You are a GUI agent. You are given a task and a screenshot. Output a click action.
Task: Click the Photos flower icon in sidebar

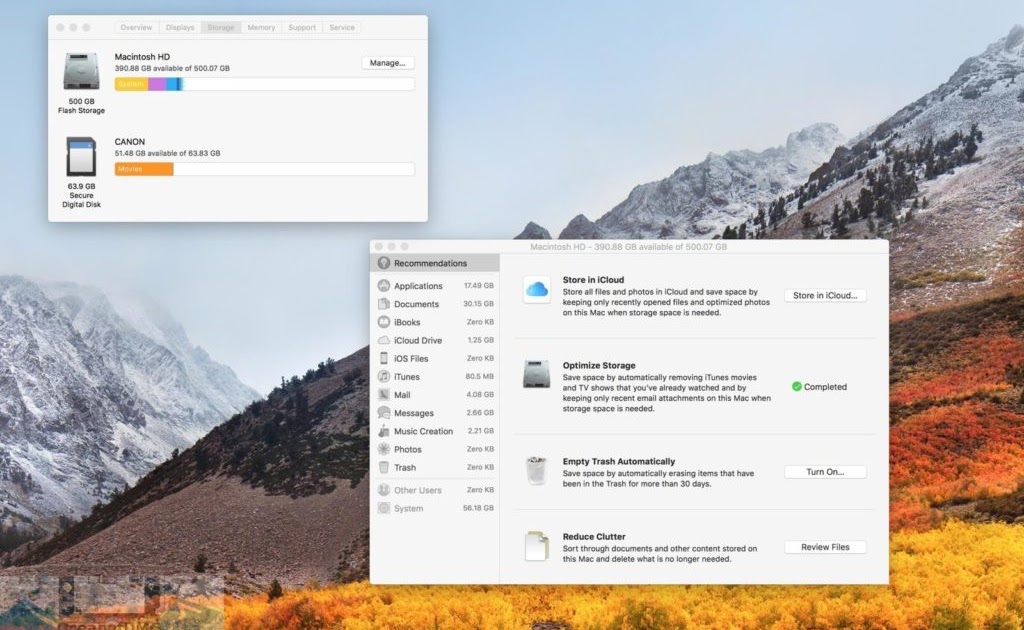pyautogui.click(x=384, y=449)
